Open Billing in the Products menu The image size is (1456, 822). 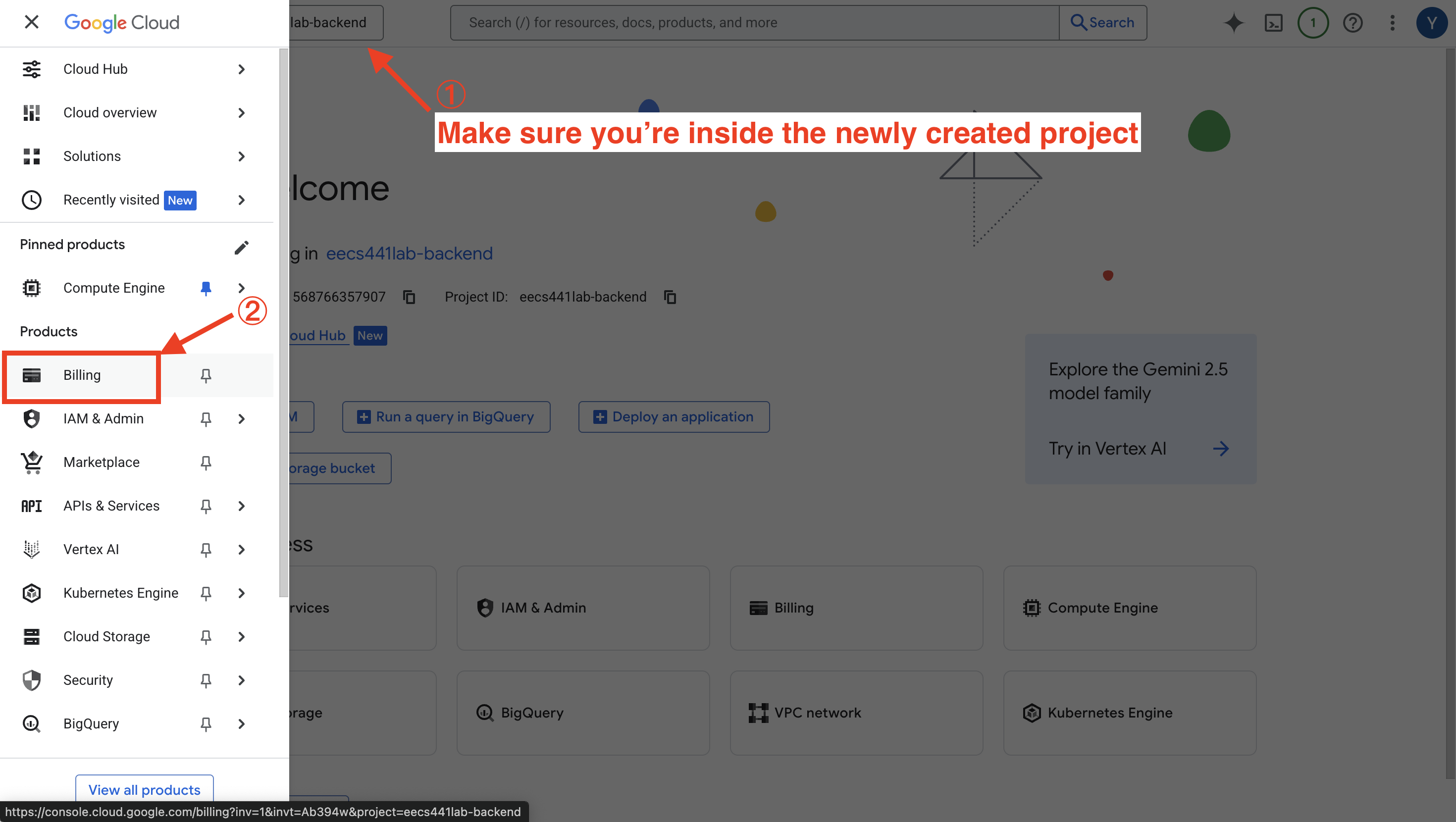point(82,375)
